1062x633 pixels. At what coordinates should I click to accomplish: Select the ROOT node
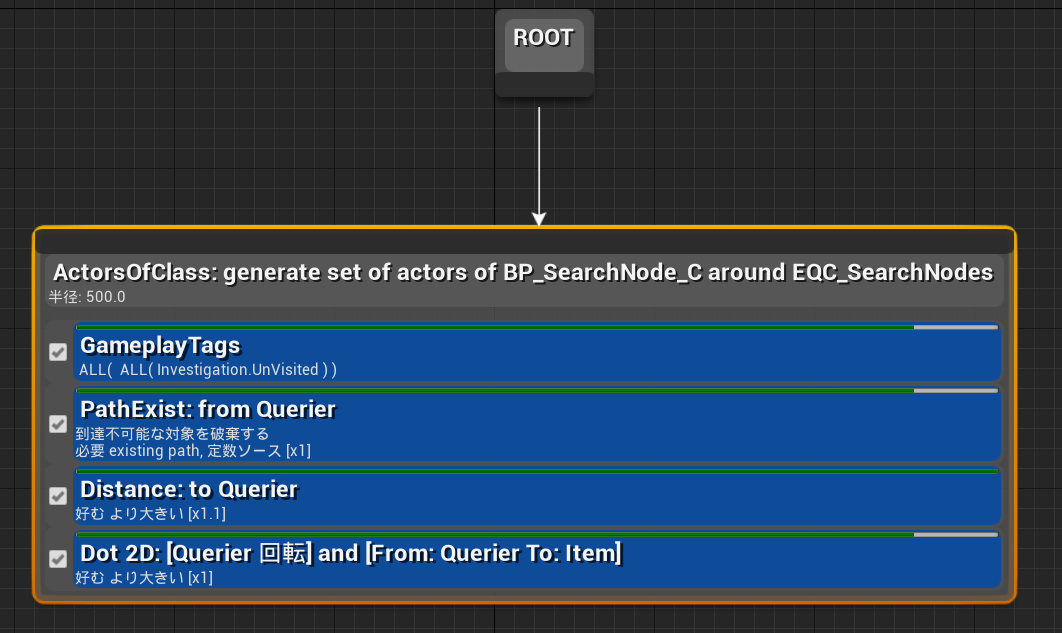[x=543, y=37]
